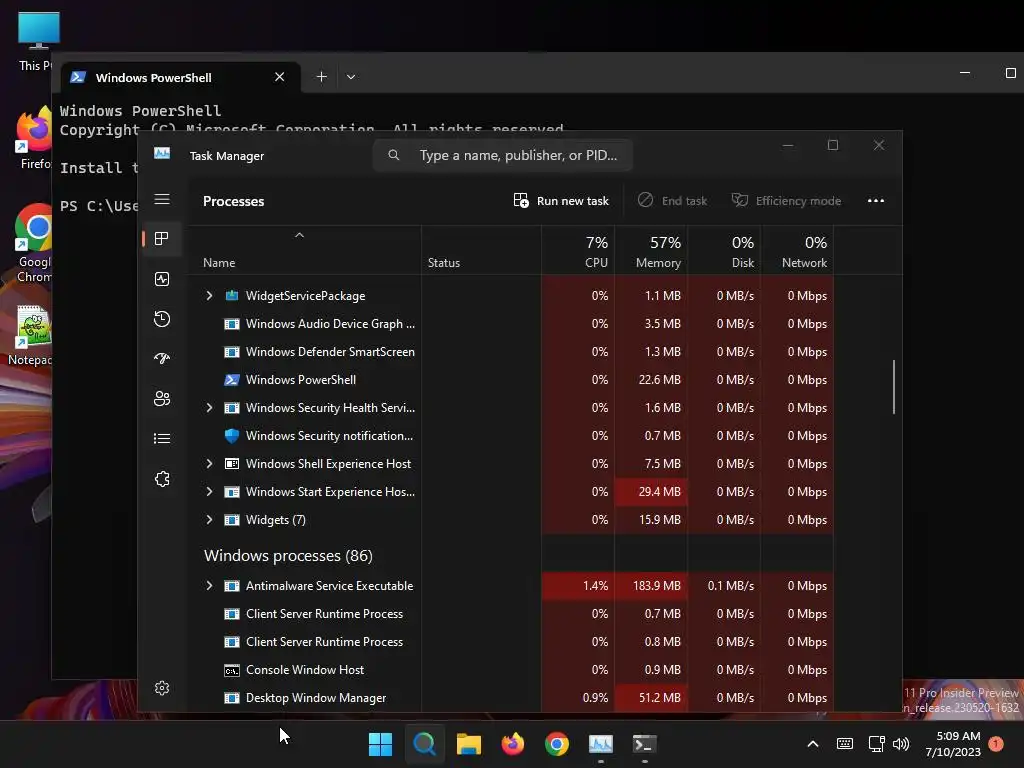Image resolution: width=1024 pixels, height=768 pixels.
Task: Close the Windows PowerShell tab
Action: 280,77
